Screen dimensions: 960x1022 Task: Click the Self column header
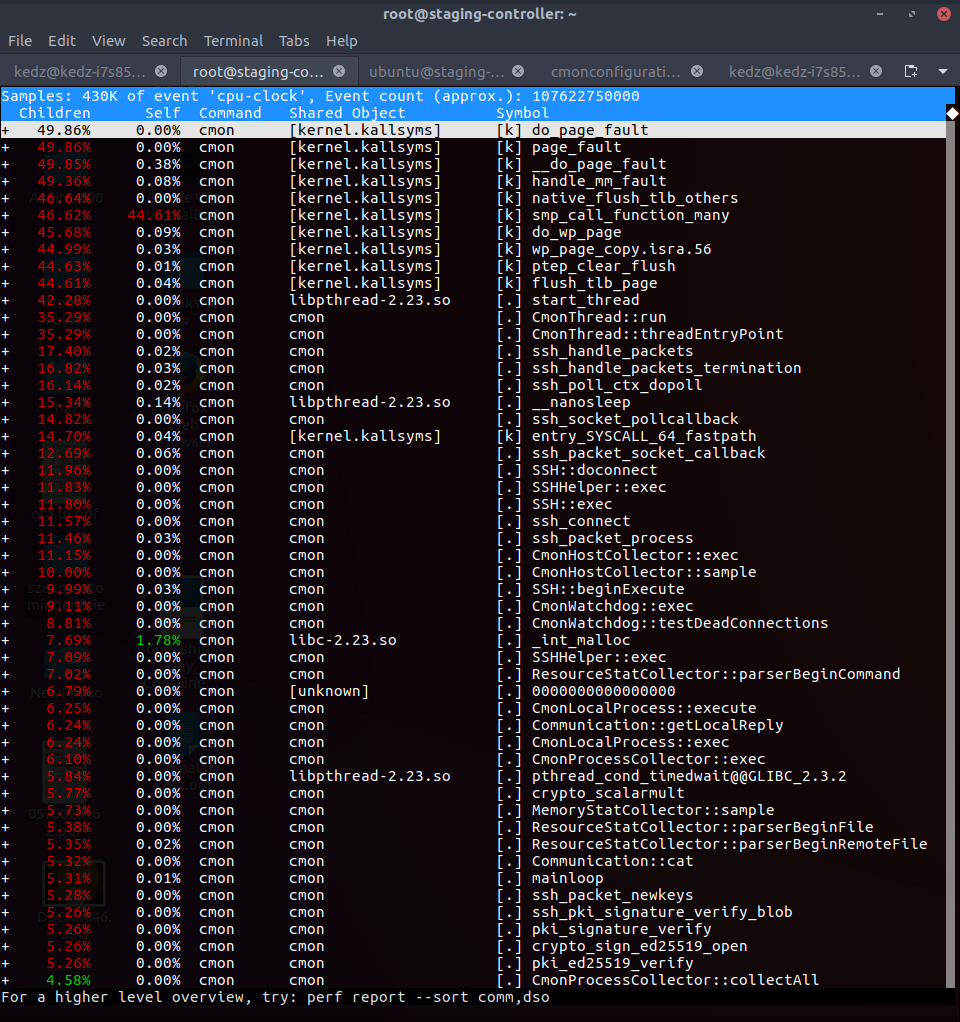pos(163,113)
